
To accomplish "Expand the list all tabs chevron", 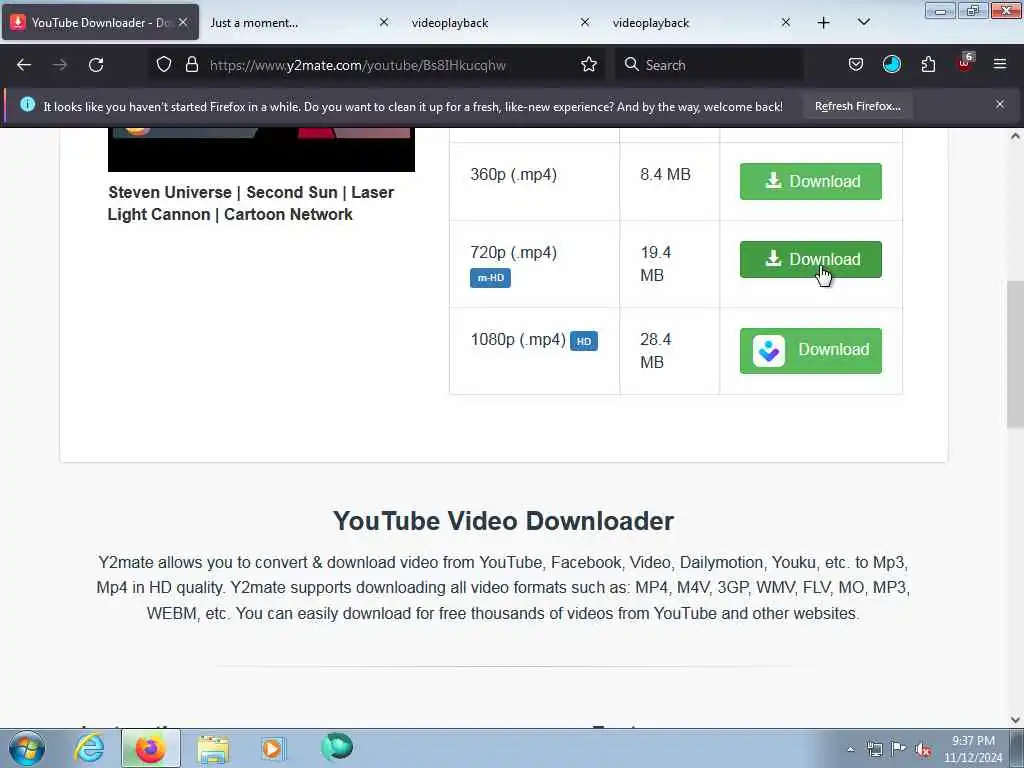I will point(863,22).
